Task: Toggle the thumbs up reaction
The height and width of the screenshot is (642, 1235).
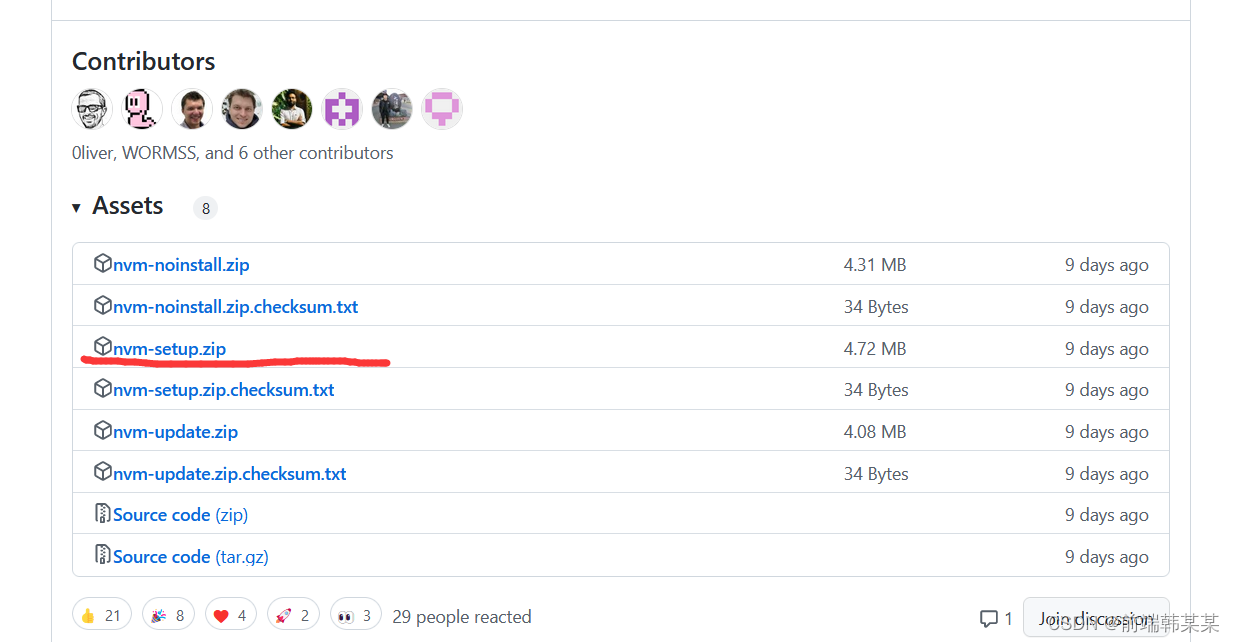Action: [102, 616]
